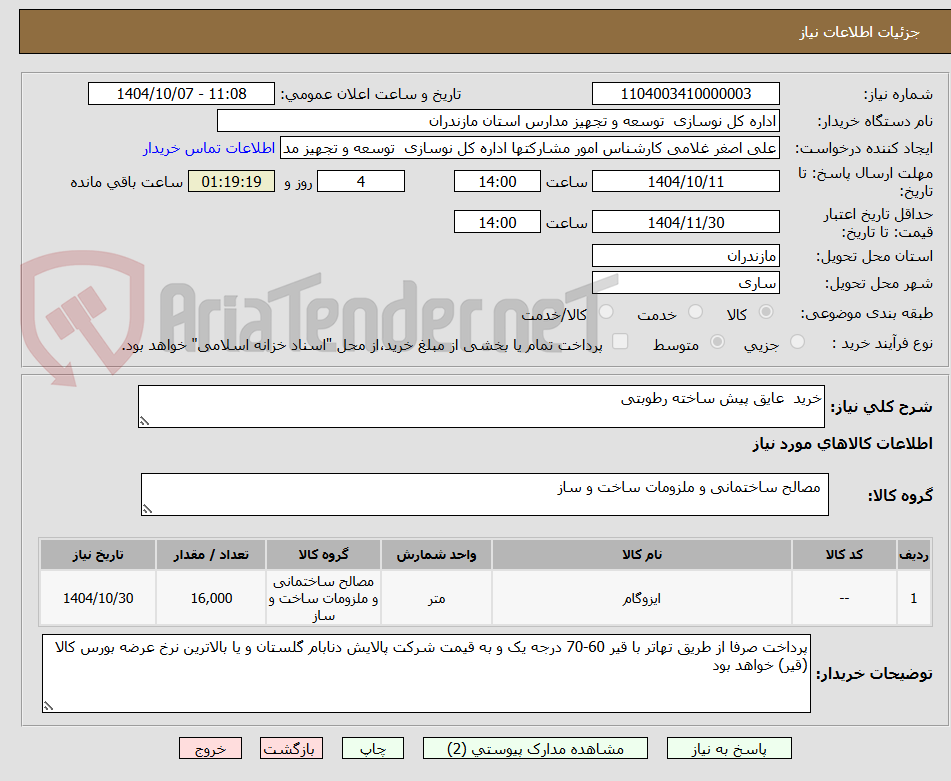Click the گروه کالا table column header
Viewport: 951px width, 781px height.
pos(323,555)
